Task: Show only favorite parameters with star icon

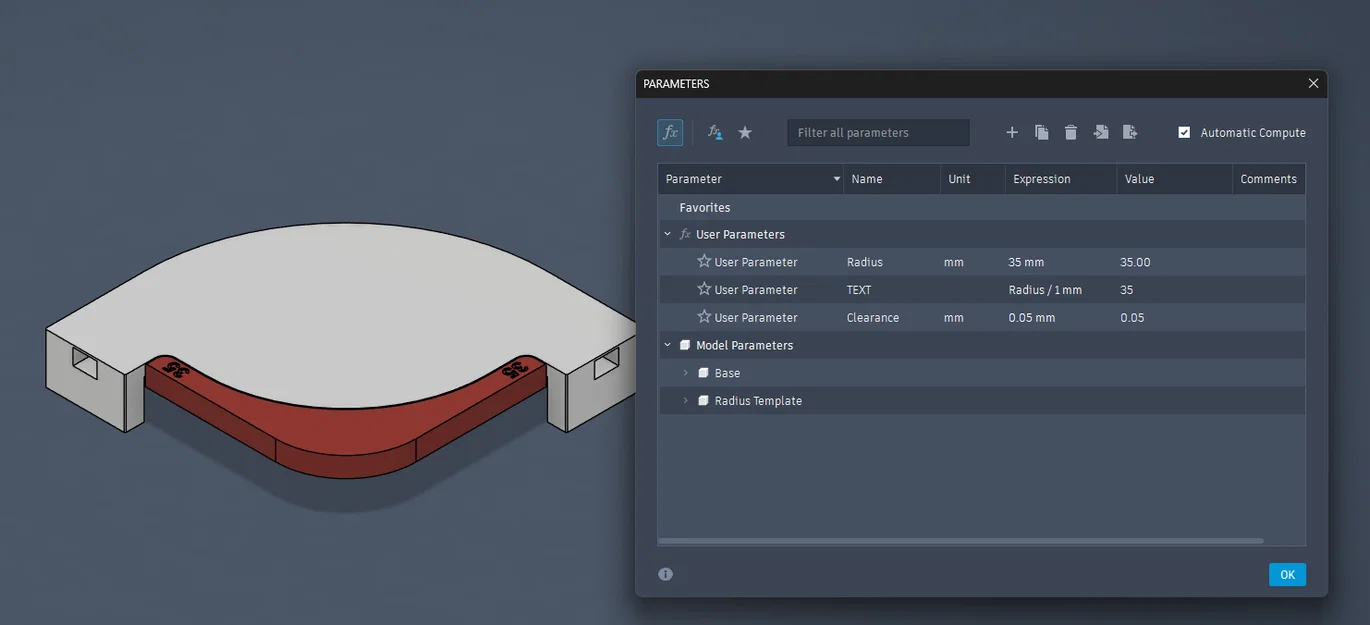Action: tap(745, 132)
